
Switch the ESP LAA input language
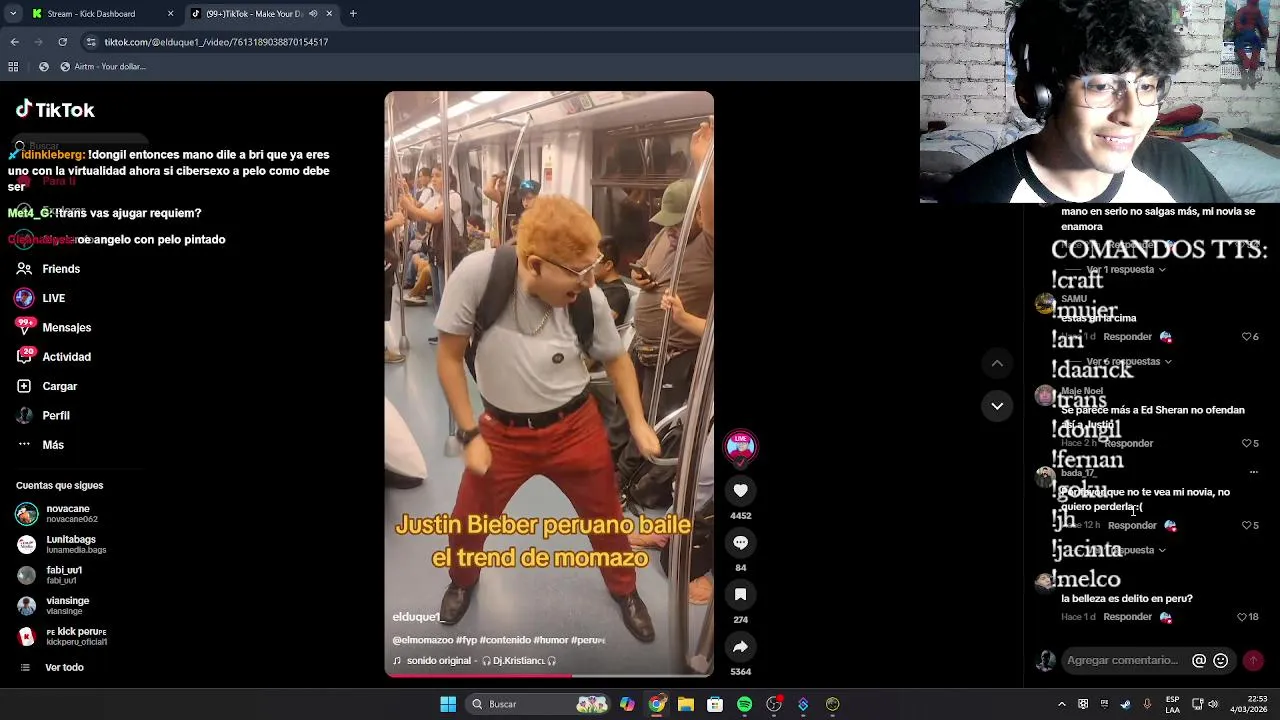1172,704
